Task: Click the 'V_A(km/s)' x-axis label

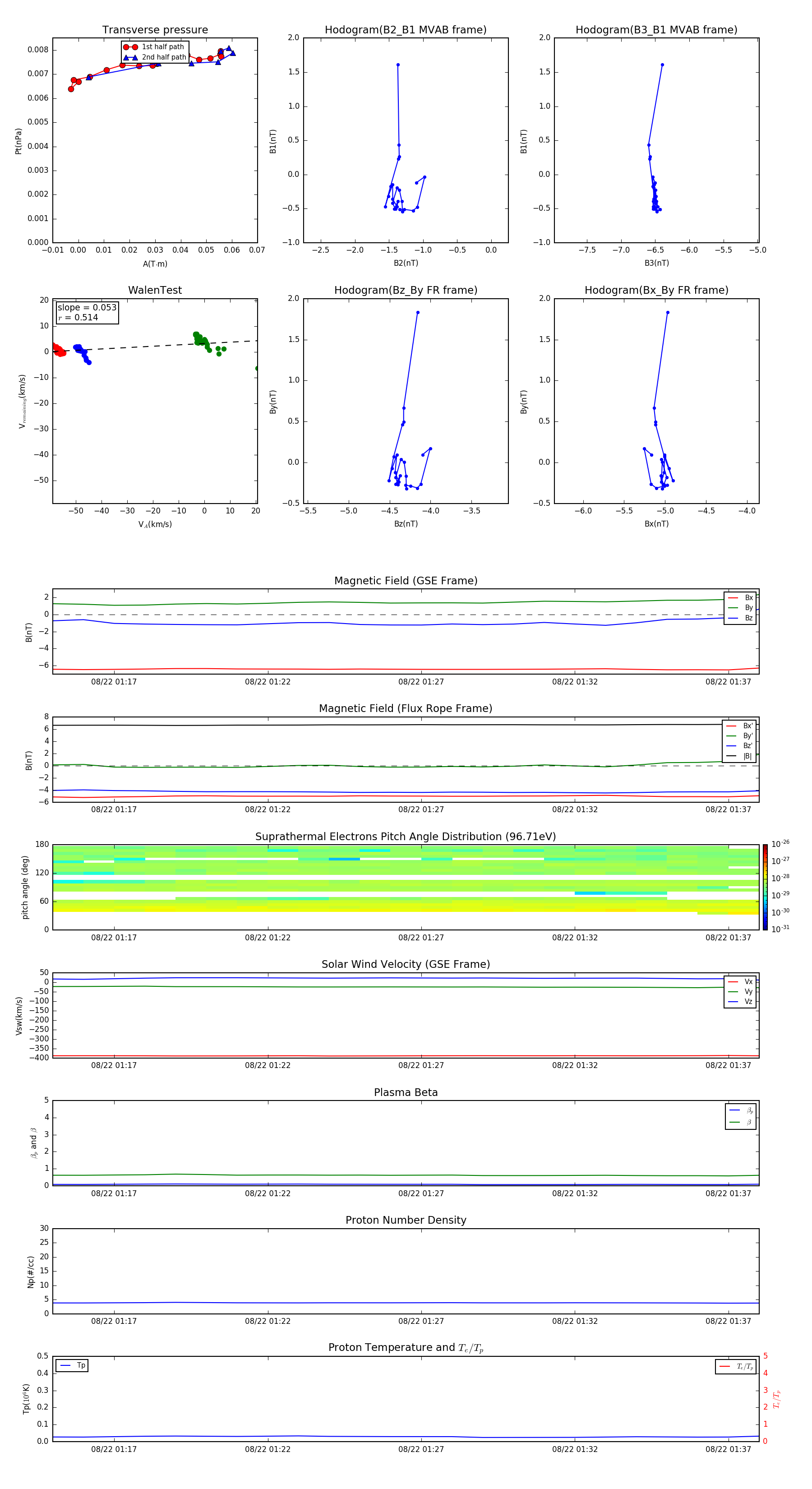Action: point(155,524)
